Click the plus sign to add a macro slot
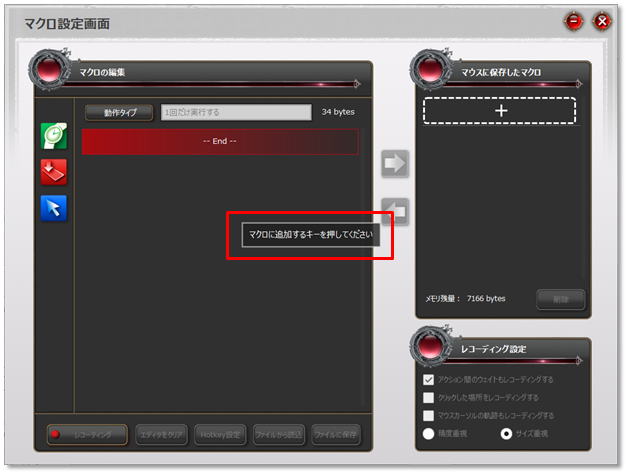 (499, 111)
